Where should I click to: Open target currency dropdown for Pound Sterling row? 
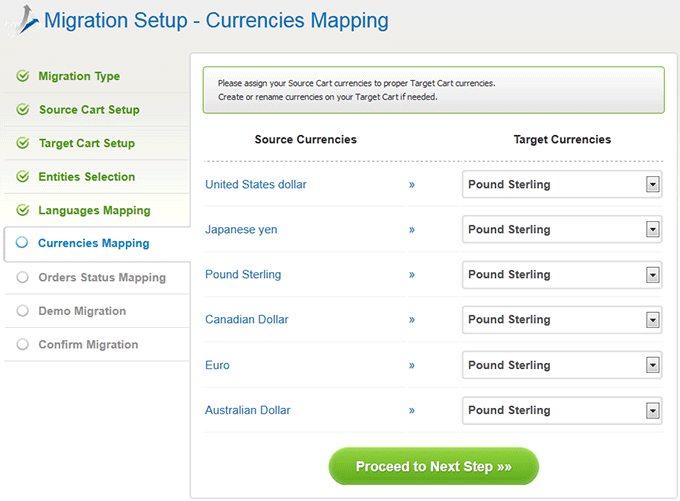tap(562, 275)
